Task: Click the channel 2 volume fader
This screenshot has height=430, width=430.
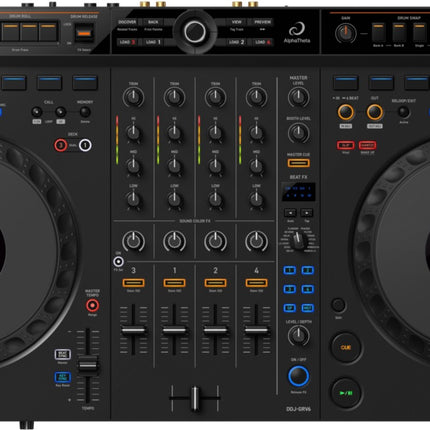Action: tap(215, 330)
